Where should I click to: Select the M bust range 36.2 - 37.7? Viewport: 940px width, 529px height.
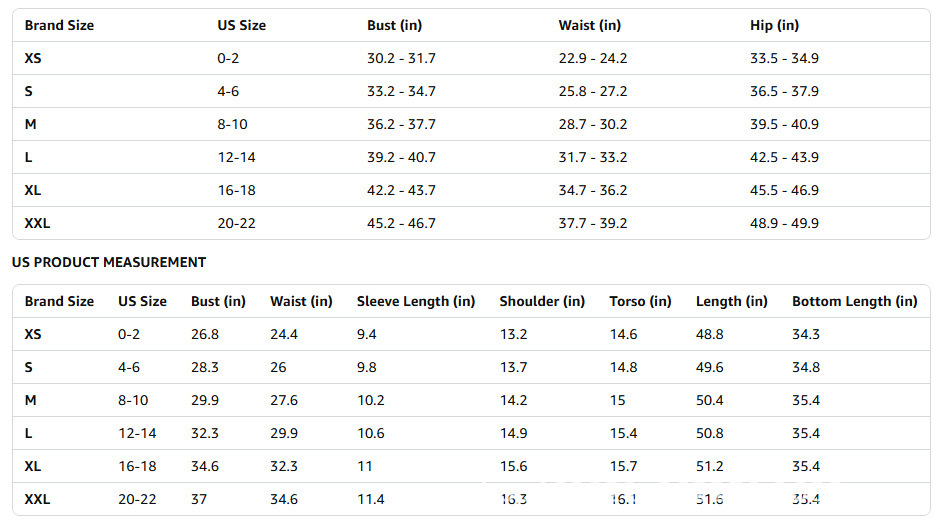pos(401,125)
